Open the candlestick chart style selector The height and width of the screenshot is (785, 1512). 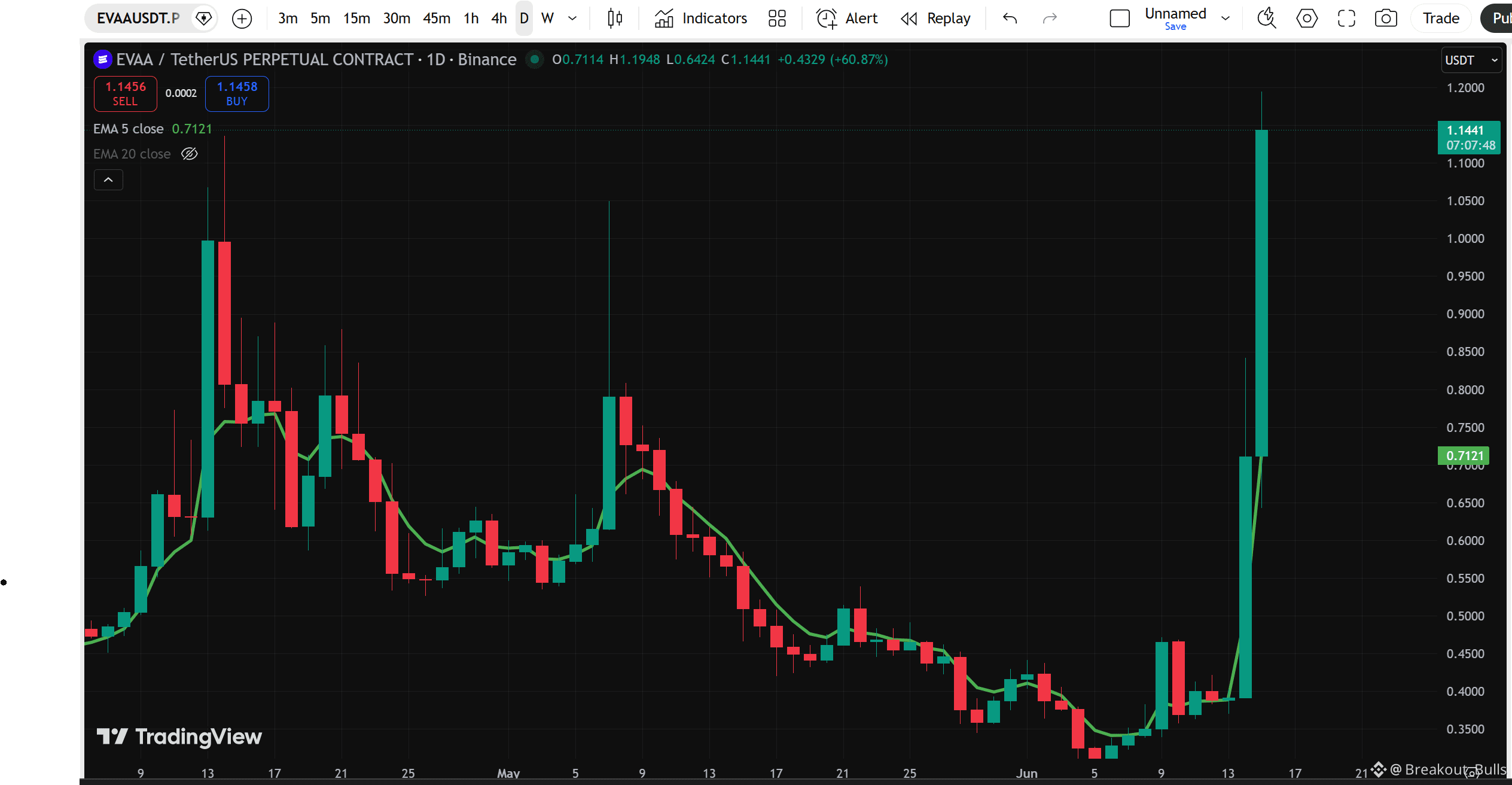point(615,19)
